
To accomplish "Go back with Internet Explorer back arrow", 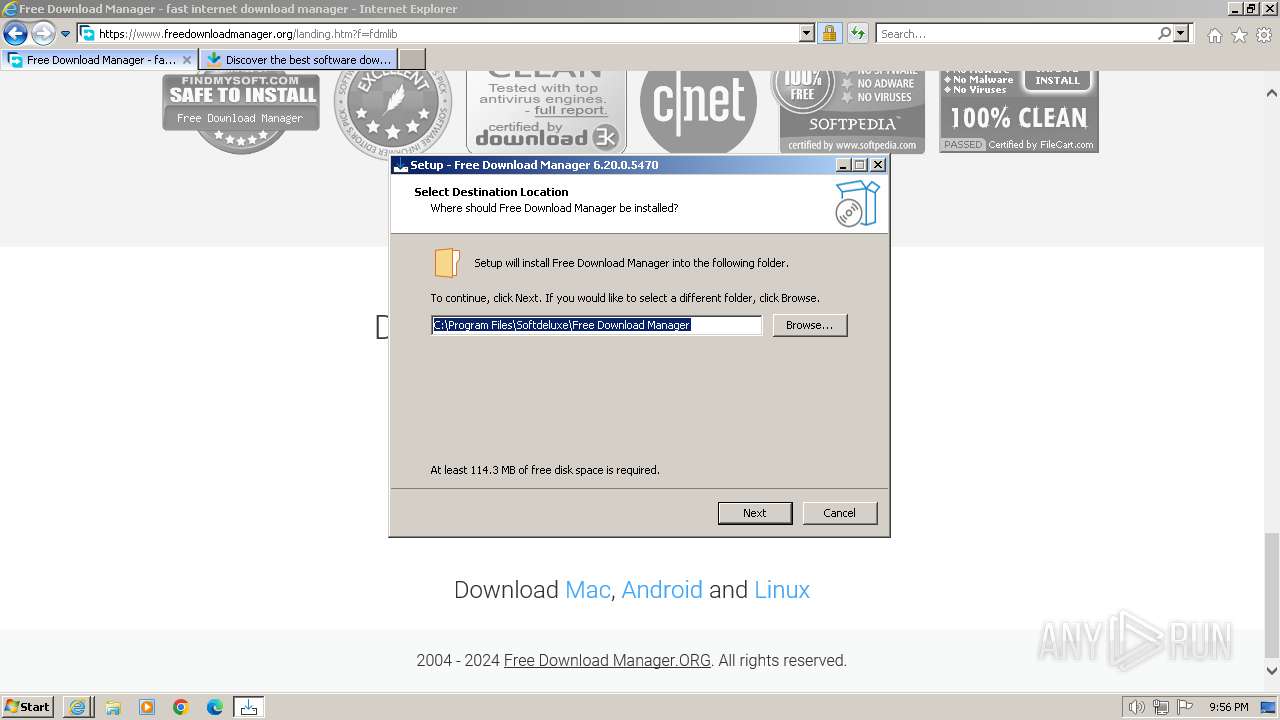I will coord(15,34).
